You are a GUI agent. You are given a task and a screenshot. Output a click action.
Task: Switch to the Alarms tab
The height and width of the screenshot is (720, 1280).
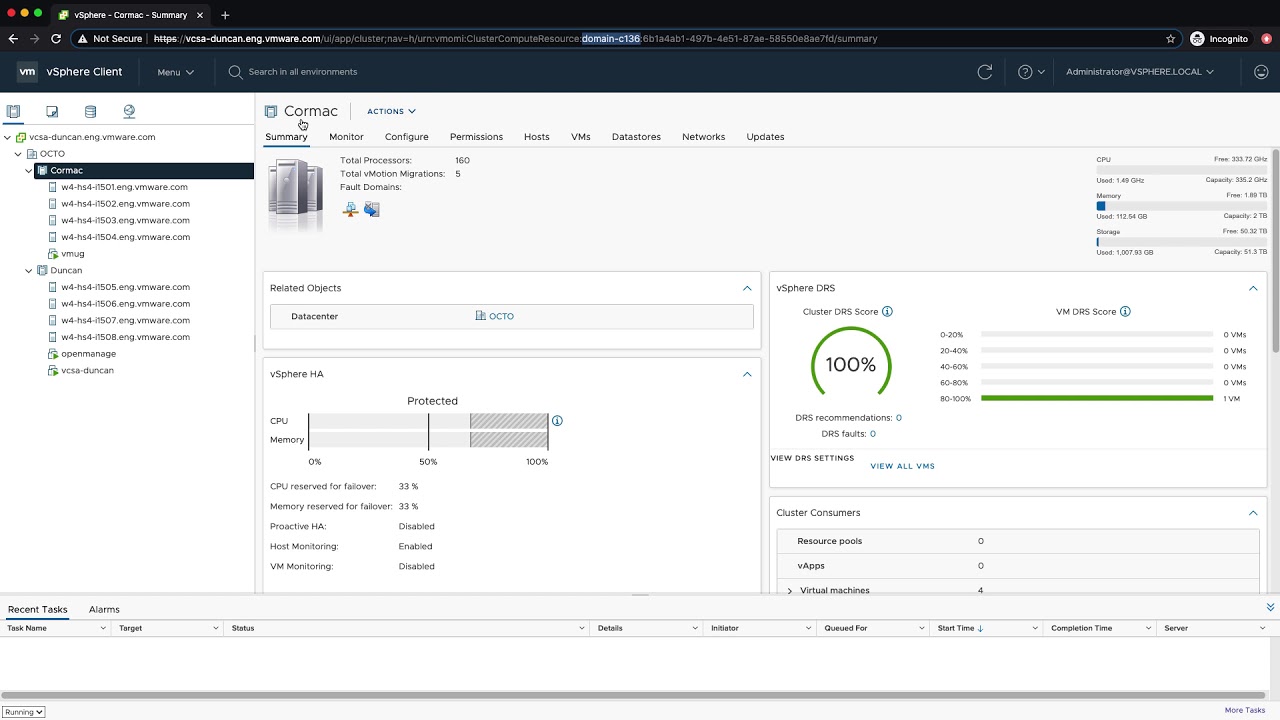coord(104,609)
